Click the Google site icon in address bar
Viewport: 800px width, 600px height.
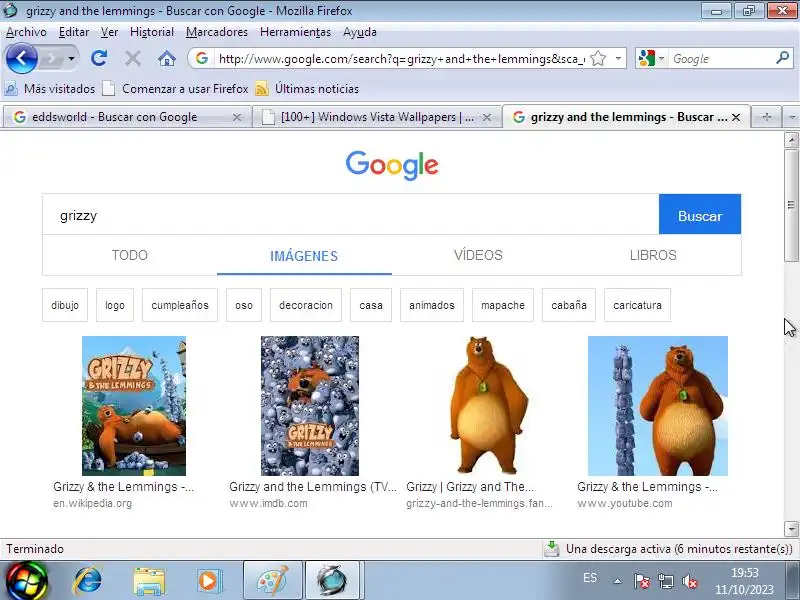click(x=202, y=58)
